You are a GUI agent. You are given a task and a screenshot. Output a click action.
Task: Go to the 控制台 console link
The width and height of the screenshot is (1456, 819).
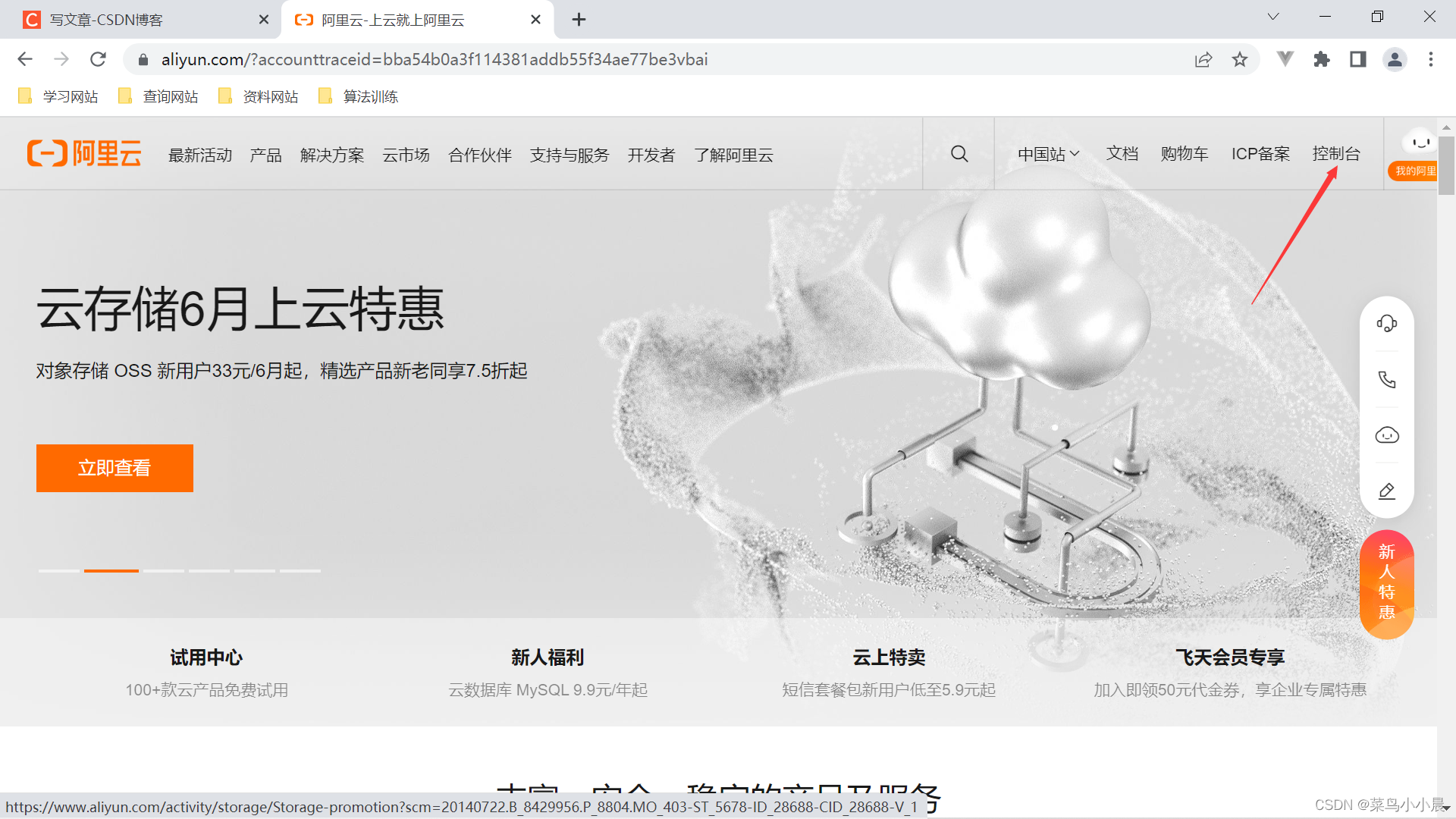pos(1335,154)
